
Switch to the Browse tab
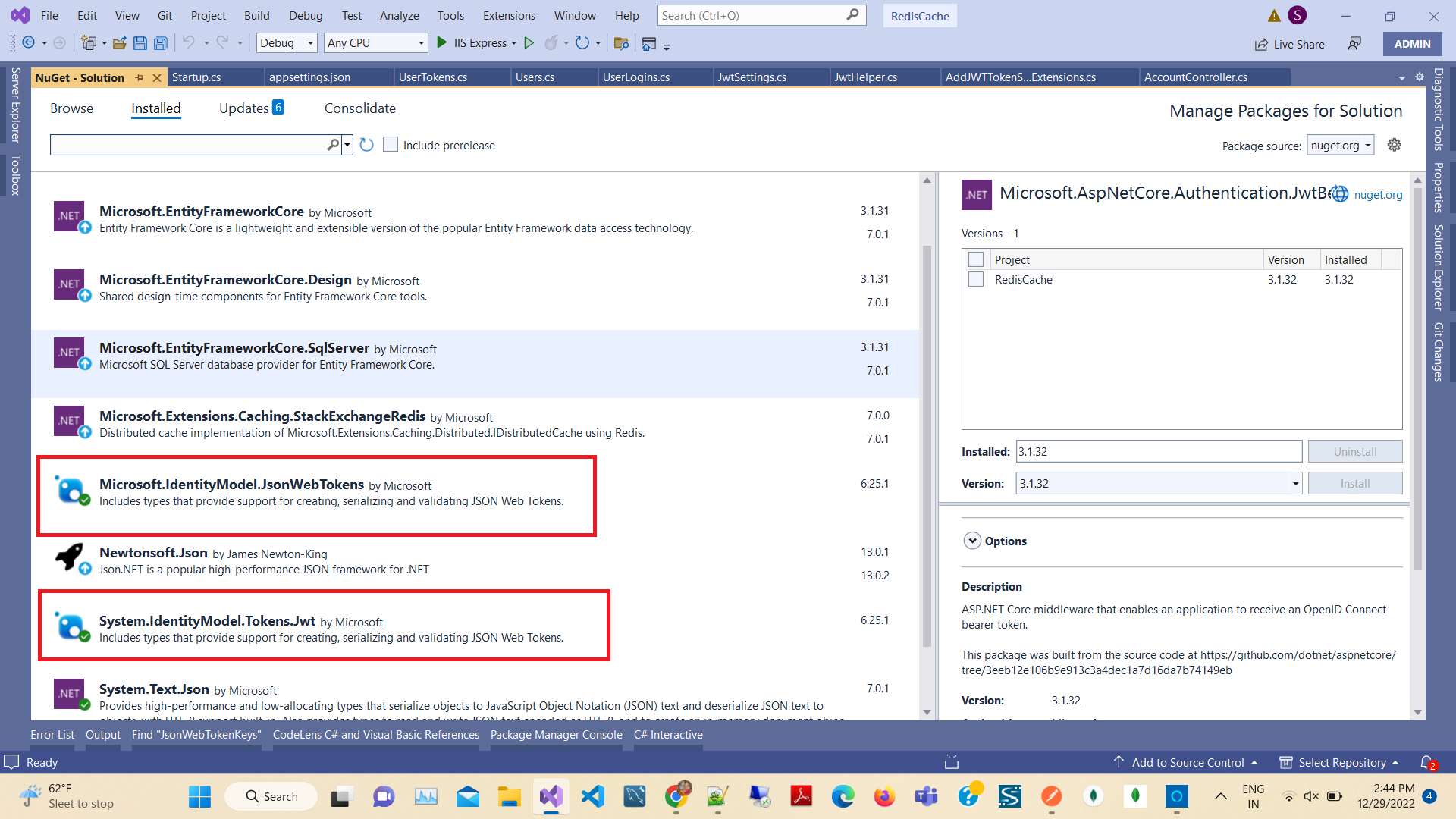pos(72,108)
